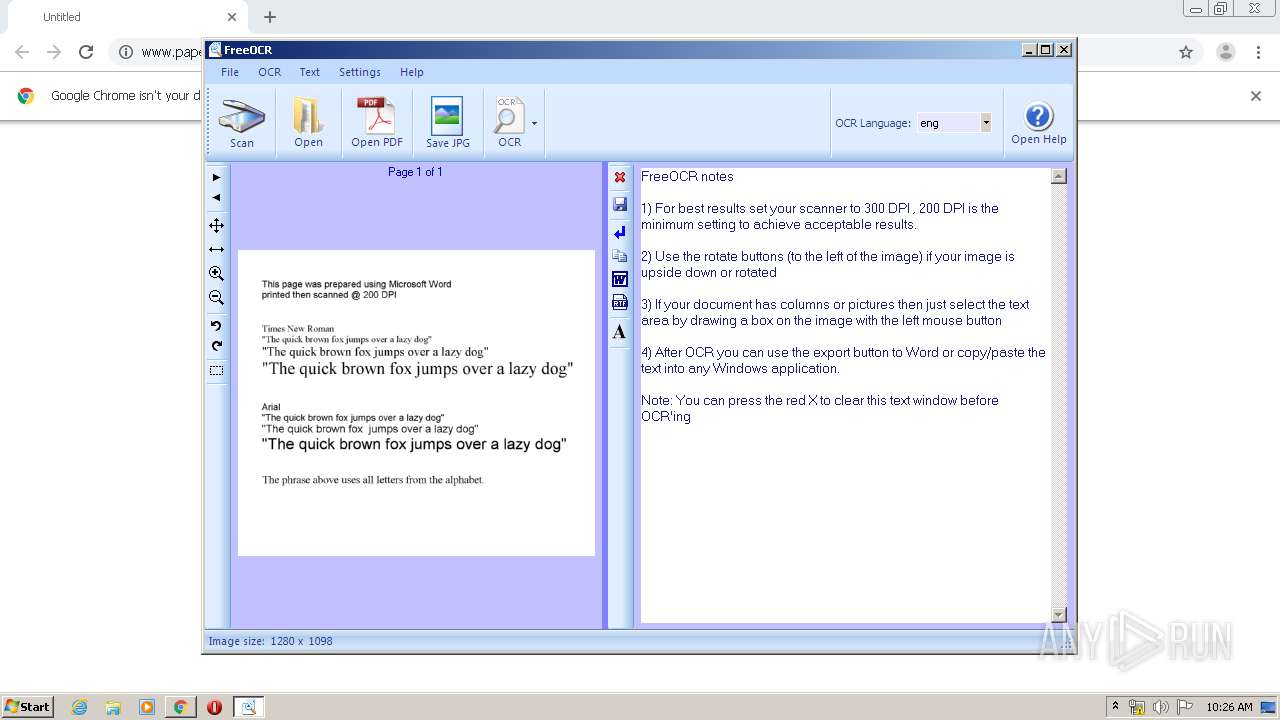Click the Windows Start button

tap(28, 706)
